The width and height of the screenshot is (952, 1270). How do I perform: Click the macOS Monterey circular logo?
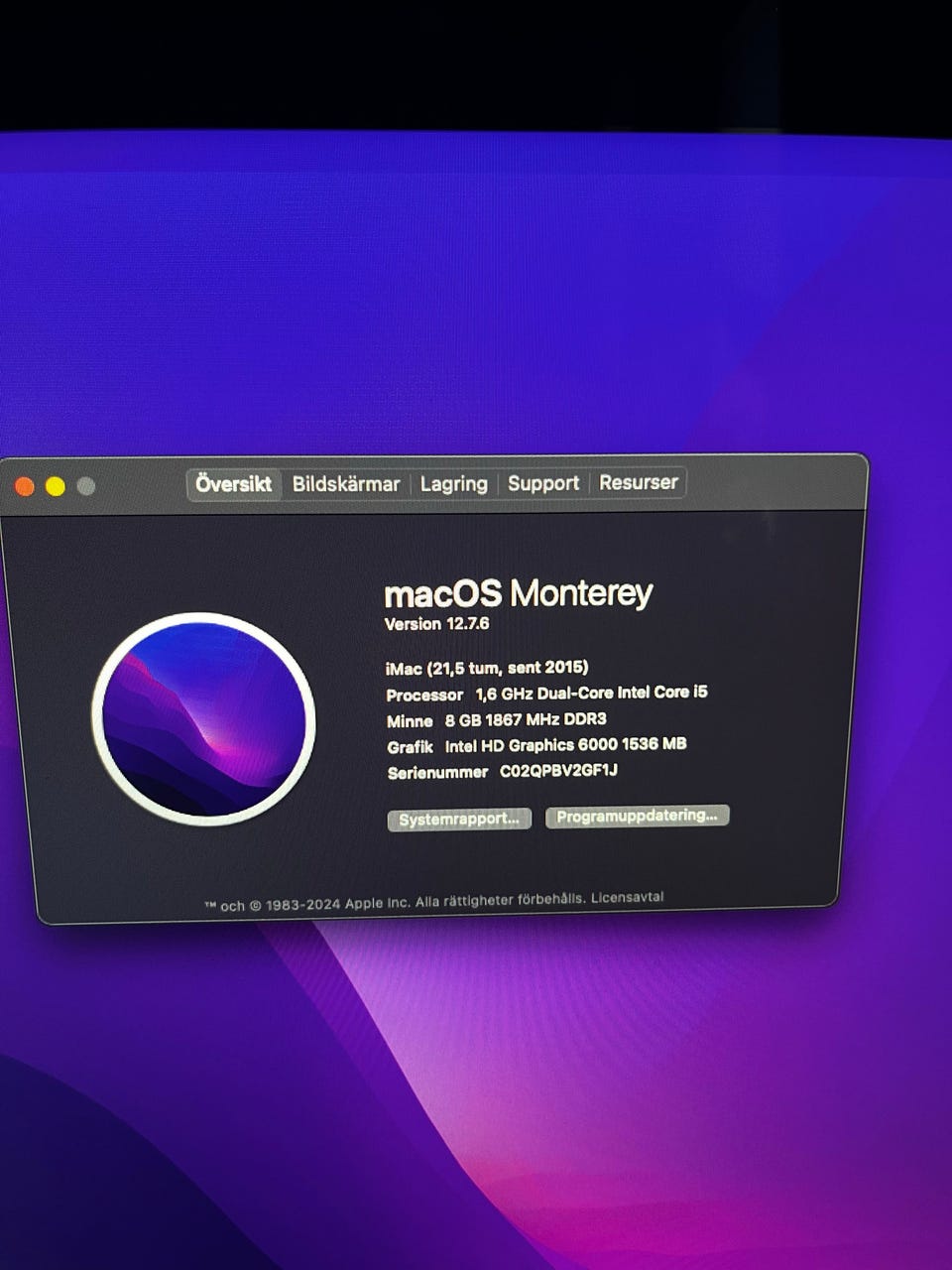(203, 719)
